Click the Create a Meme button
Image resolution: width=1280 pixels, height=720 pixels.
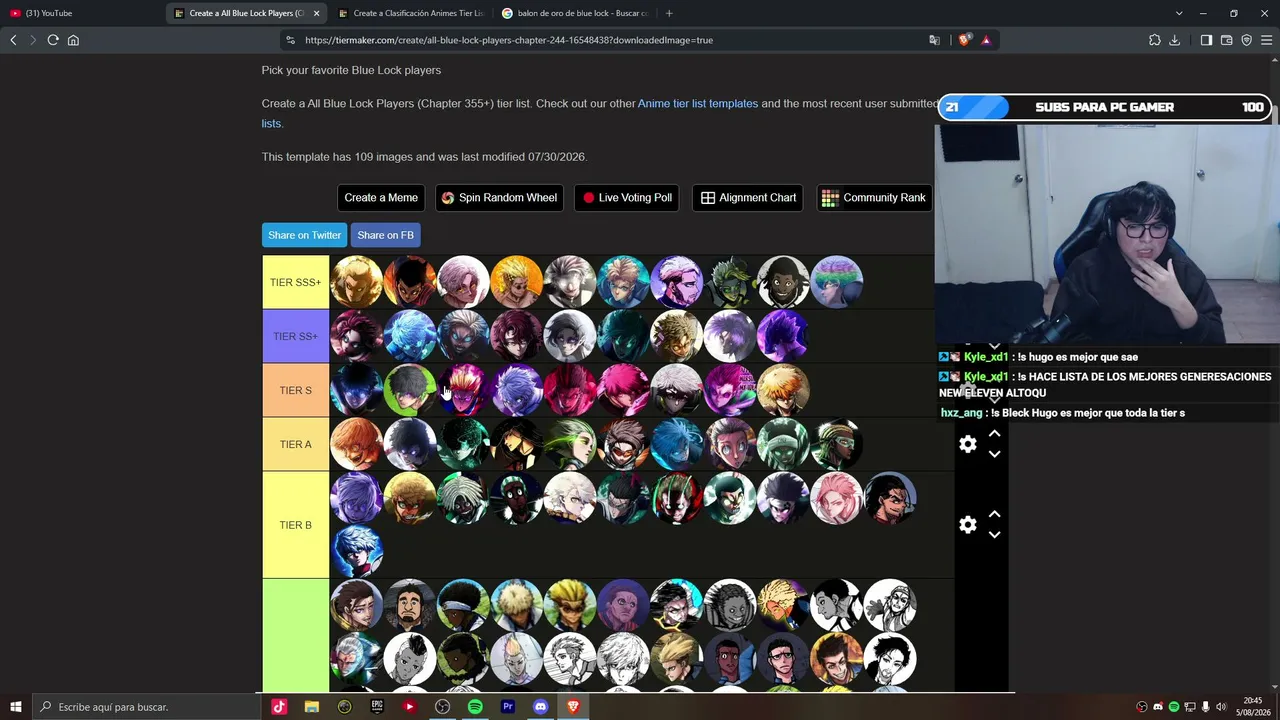[x=381, y=198]
